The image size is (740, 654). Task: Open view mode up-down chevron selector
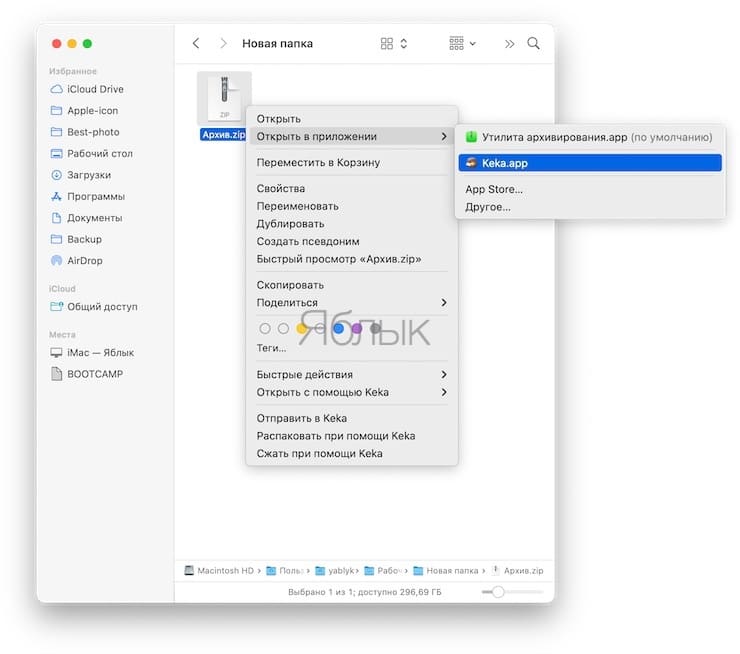click(404, 43)
